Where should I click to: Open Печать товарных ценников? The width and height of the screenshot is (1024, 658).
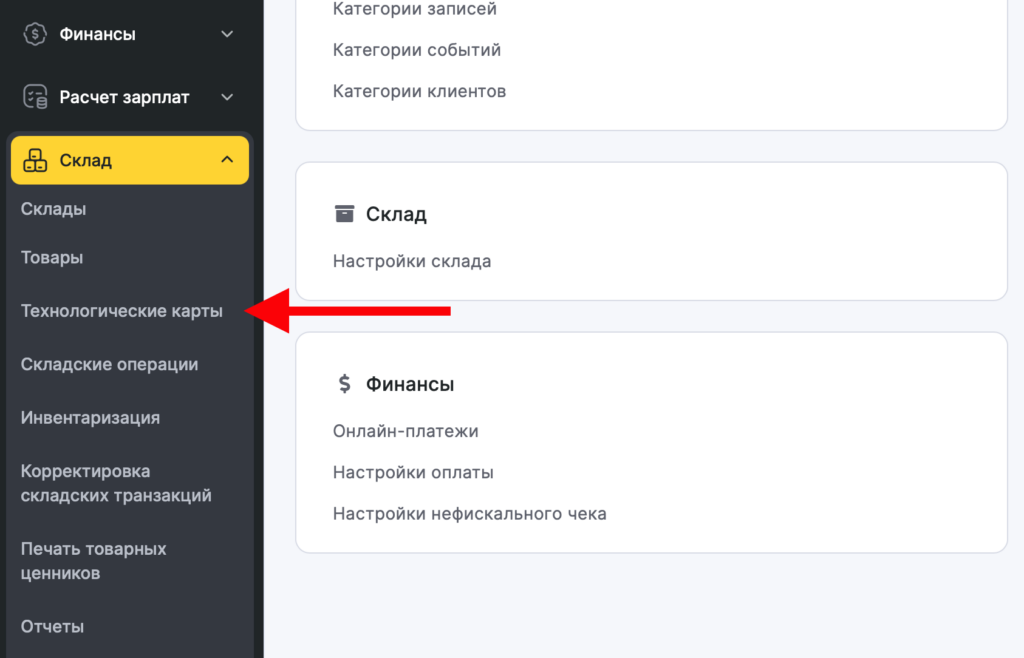[x=93, y=561]
